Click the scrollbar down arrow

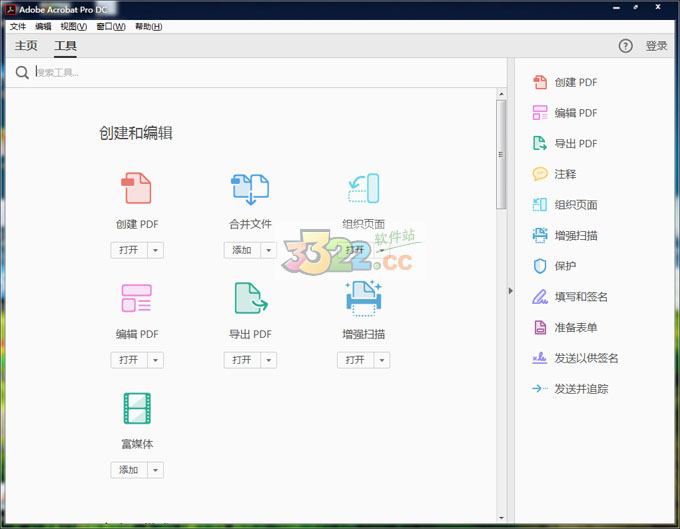pyautogui.click(x=501, y=518)
